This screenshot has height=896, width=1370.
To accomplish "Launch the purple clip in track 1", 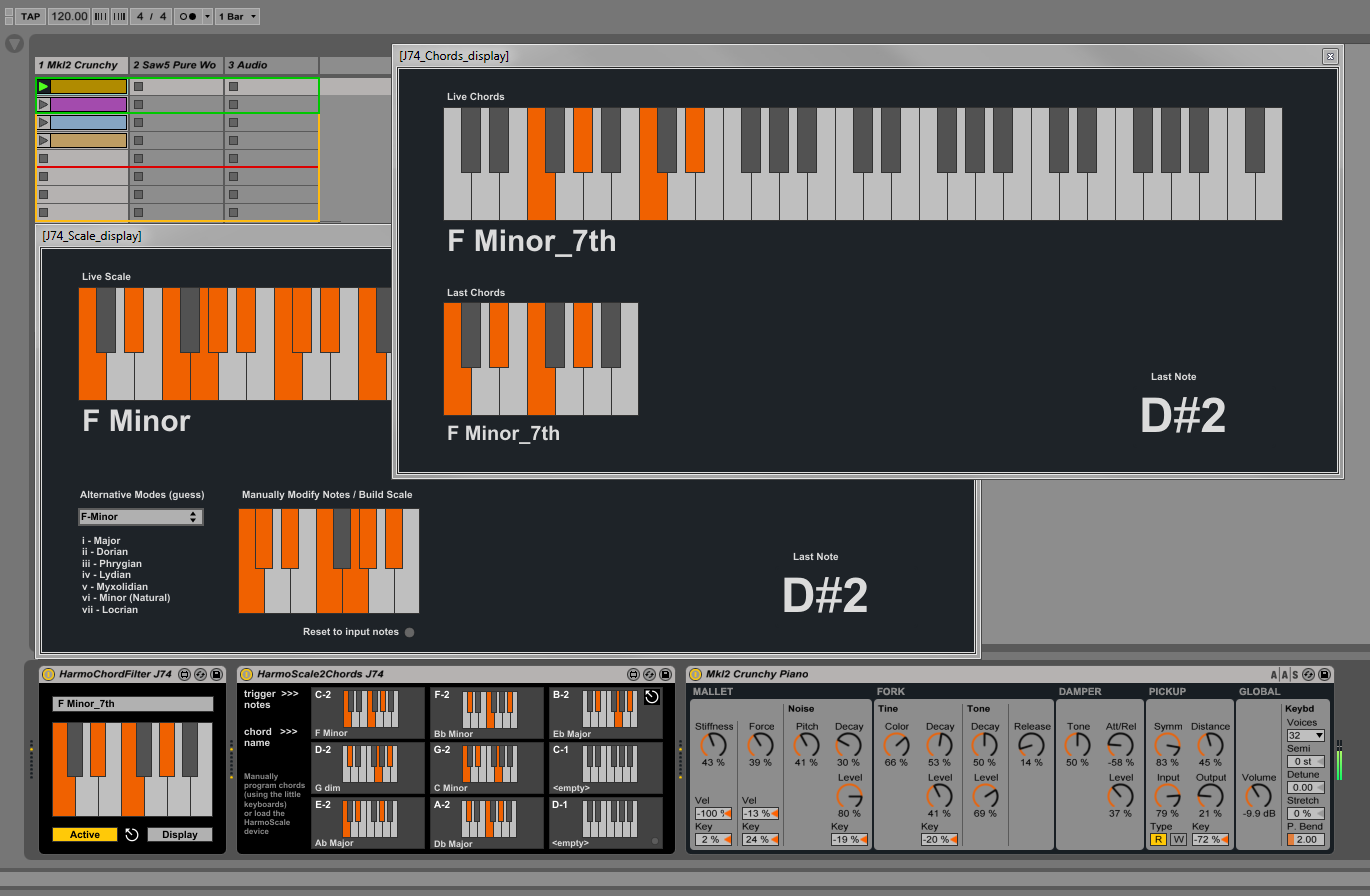I will [x=44, y=104].
